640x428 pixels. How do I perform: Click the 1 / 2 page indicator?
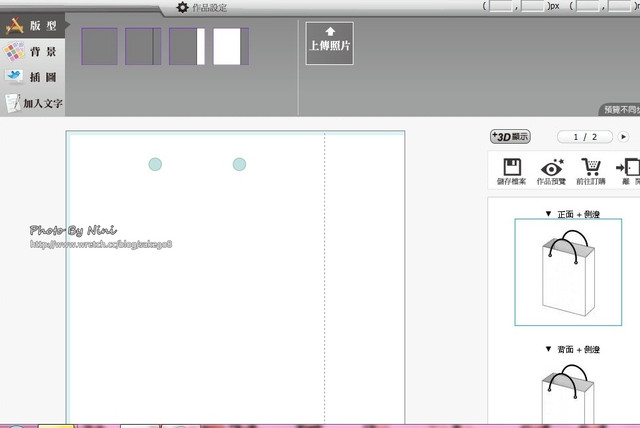(x=585, y=137)
